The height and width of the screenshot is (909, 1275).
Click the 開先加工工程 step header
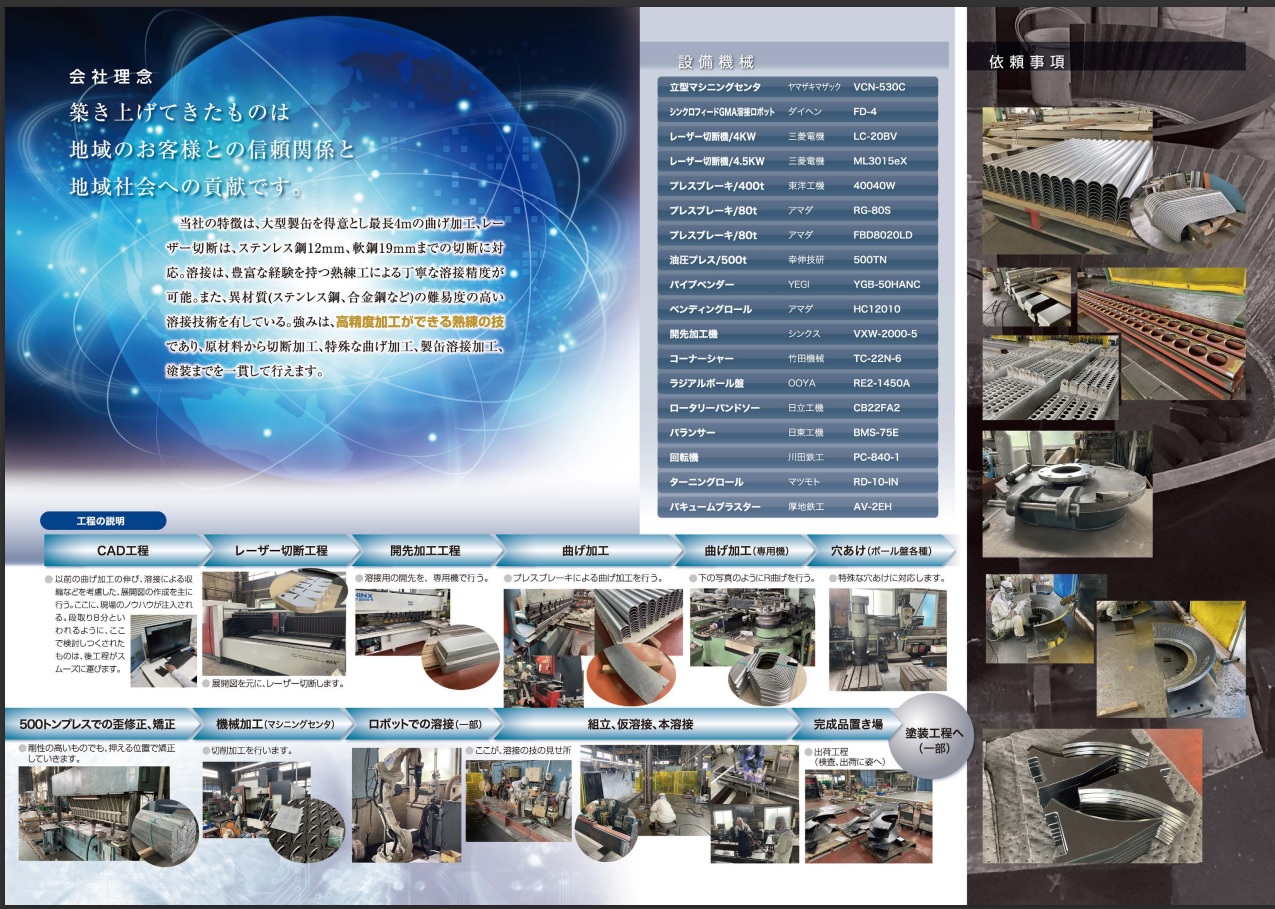(425, 551)
